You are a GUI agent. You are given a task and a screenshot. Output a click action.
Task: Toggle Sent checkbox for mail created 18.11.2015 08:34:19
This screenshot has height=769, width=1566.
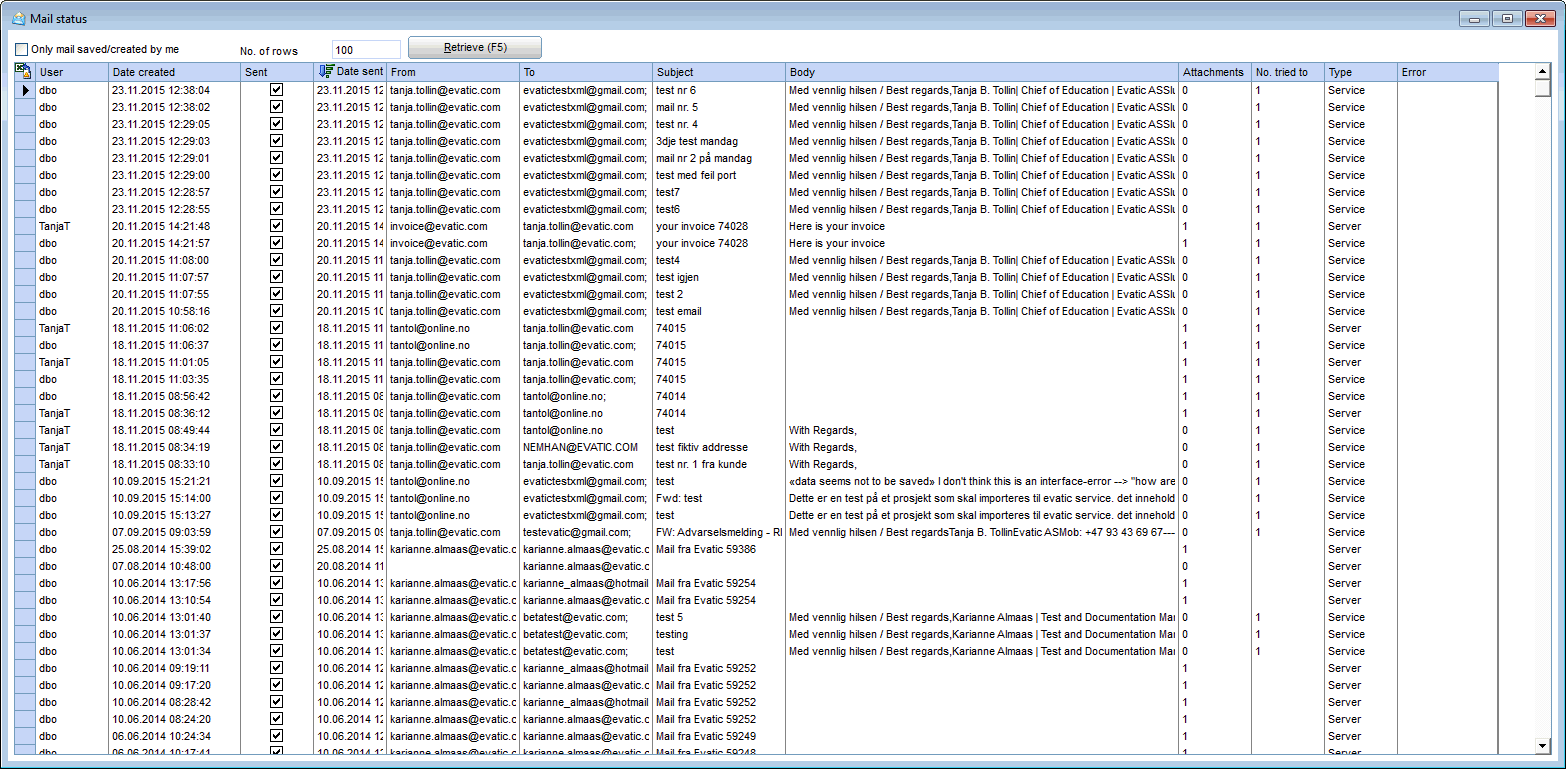[277, 447]
